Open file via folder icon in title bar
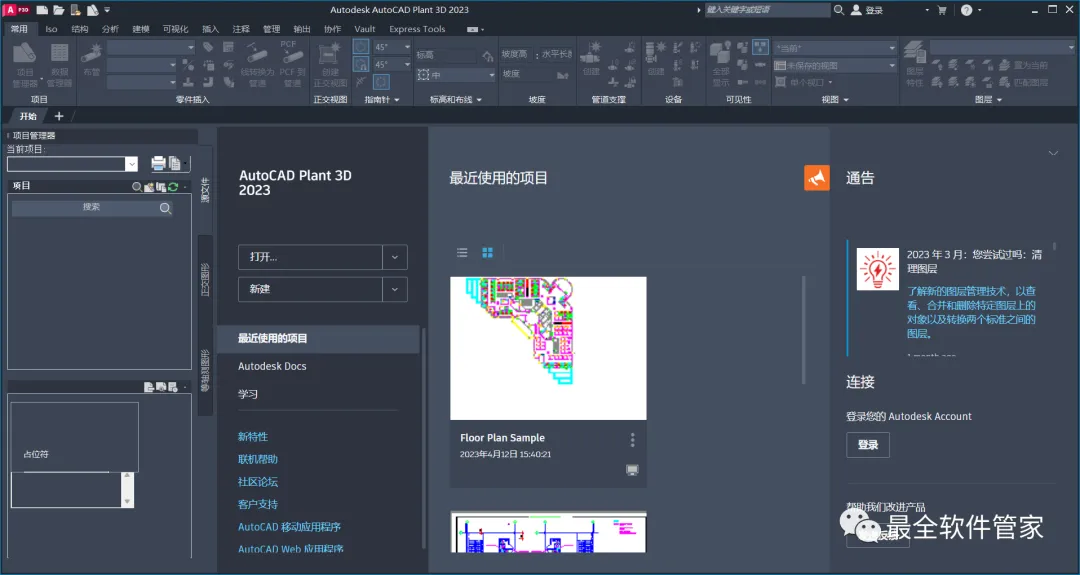Image resolution: width=1080 pixels, height=575 pixels. 59,10
